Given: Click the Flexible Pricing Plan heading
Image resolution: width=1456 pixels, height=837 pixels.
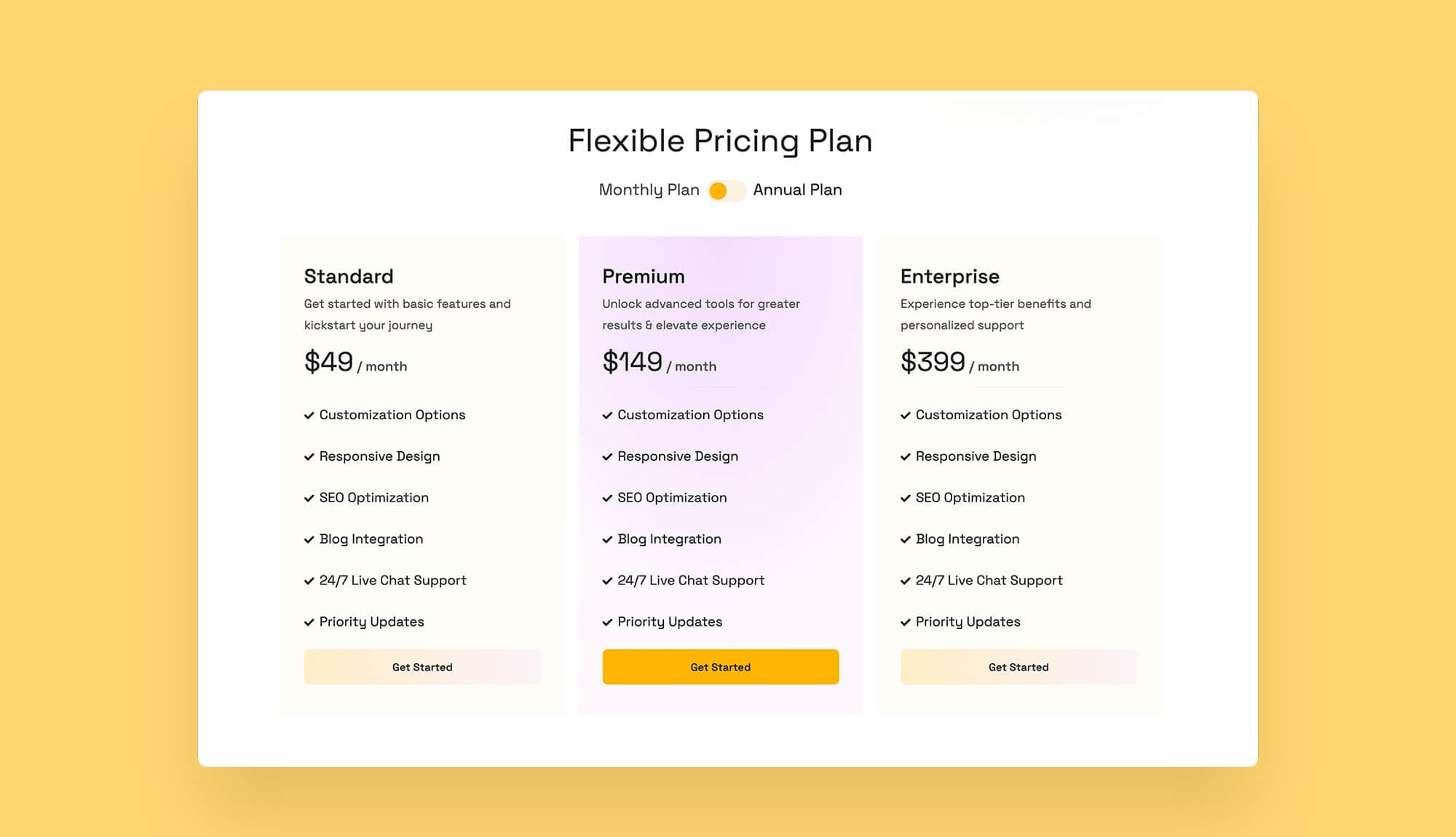Looking at the screenshot, I should (x=720, y=140).
